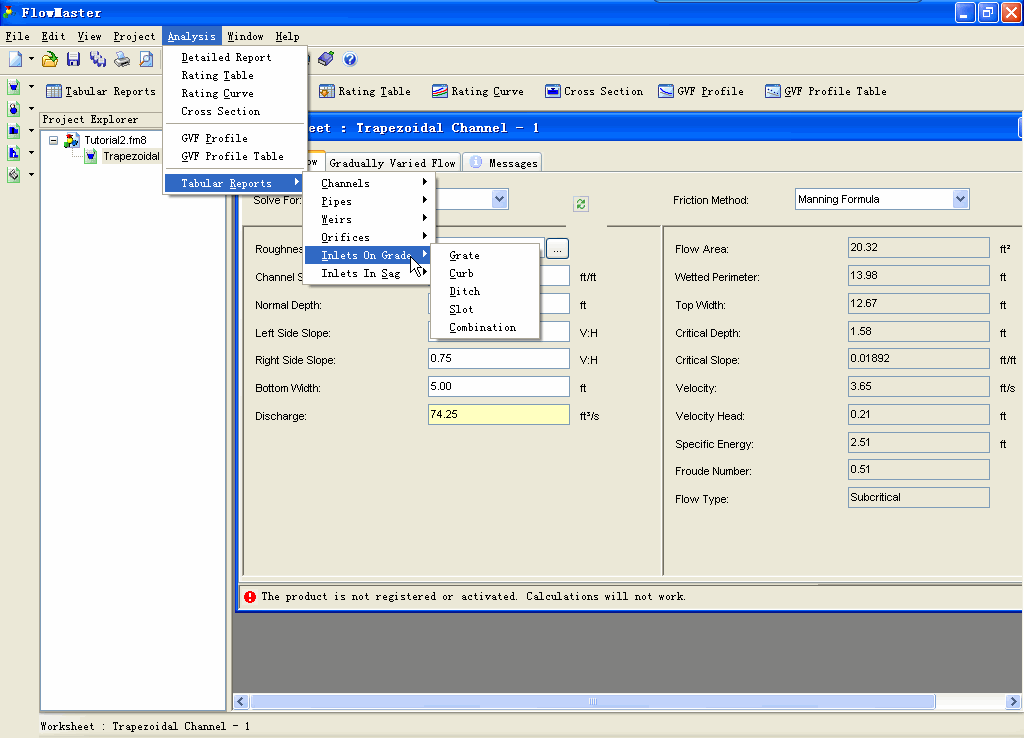
Task: Select Rating Curve in the Analysis menu
Action: 234,93
